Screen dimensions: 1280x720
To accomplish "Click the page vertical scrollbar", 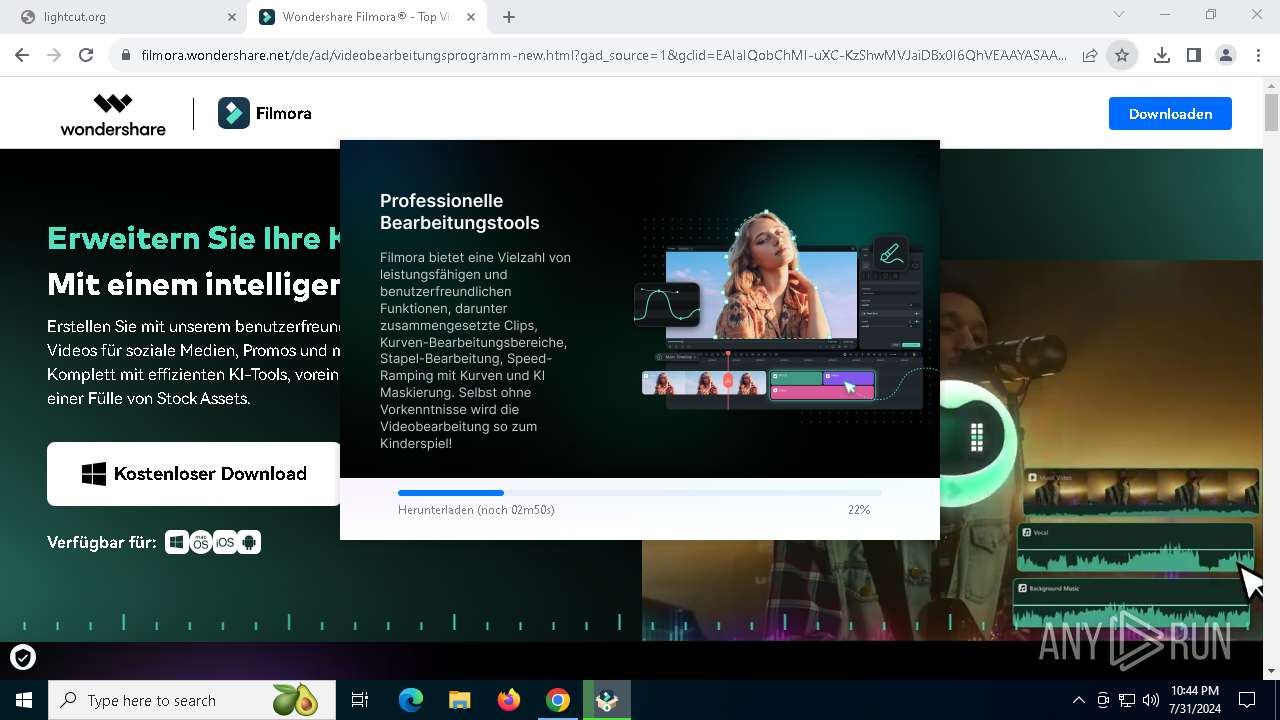I will pyautogui.click(x=1271, y=110).
